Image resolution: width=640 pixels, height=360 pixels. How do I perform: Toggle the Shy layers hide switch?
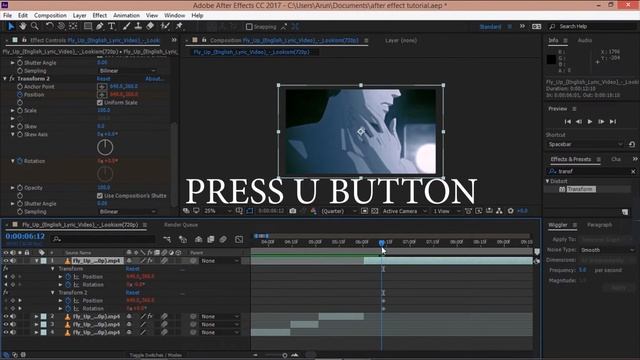tap(198, 240)
